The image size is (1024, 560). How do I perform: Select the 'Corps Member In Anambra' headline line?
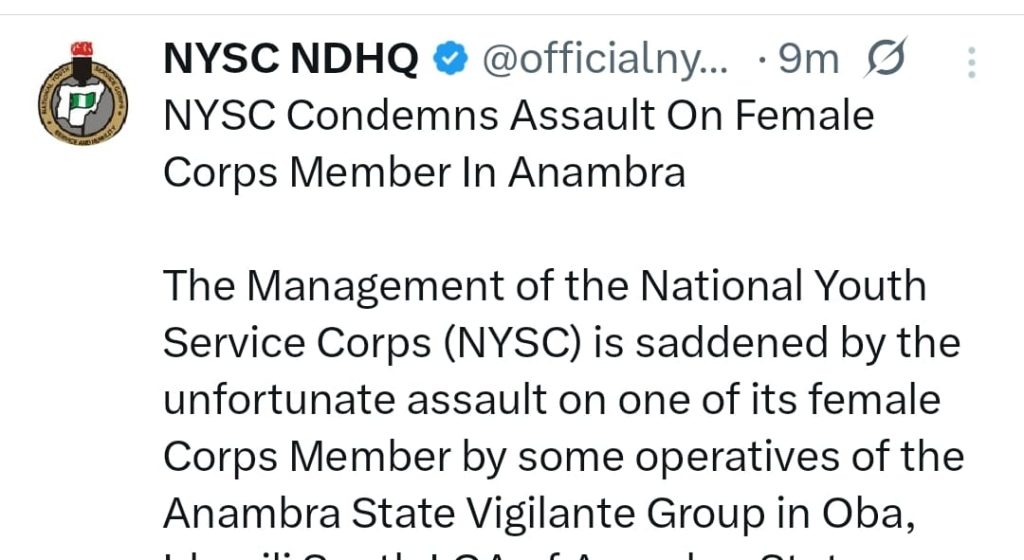(424, 174)
